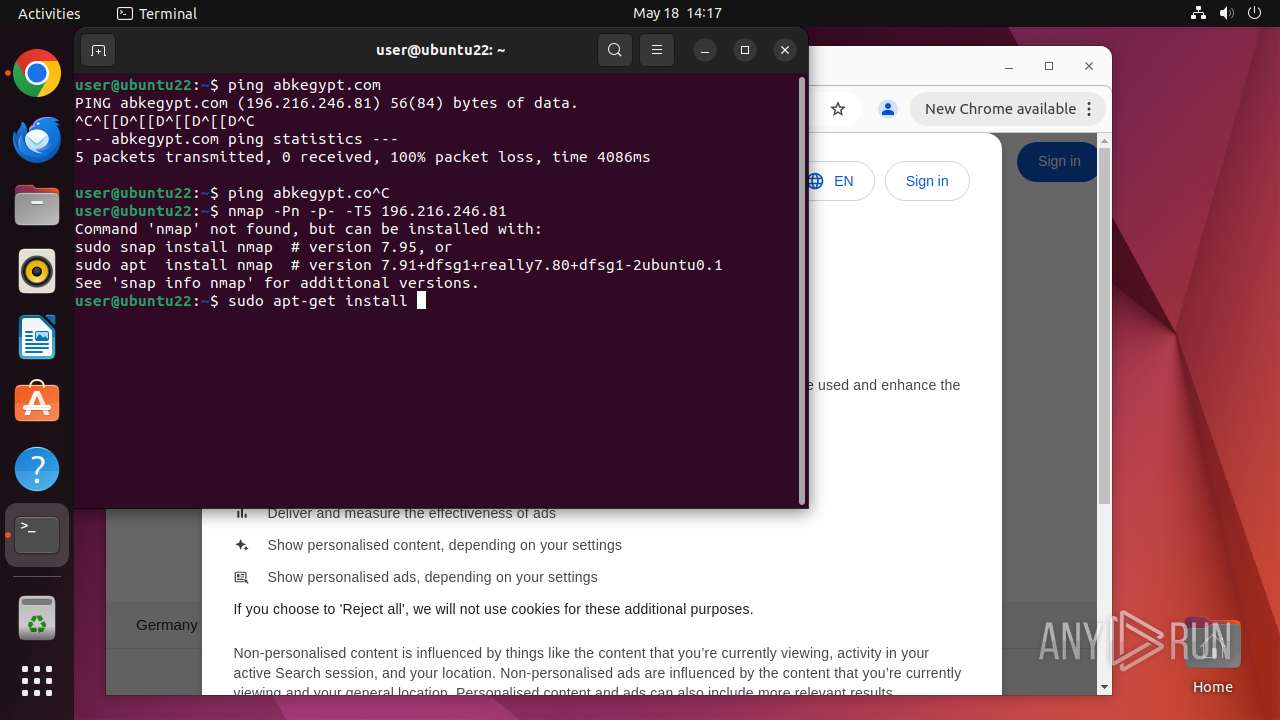Open the Chrome profile avatar icon
This screenshot has width=1280, height=720.
887,109
